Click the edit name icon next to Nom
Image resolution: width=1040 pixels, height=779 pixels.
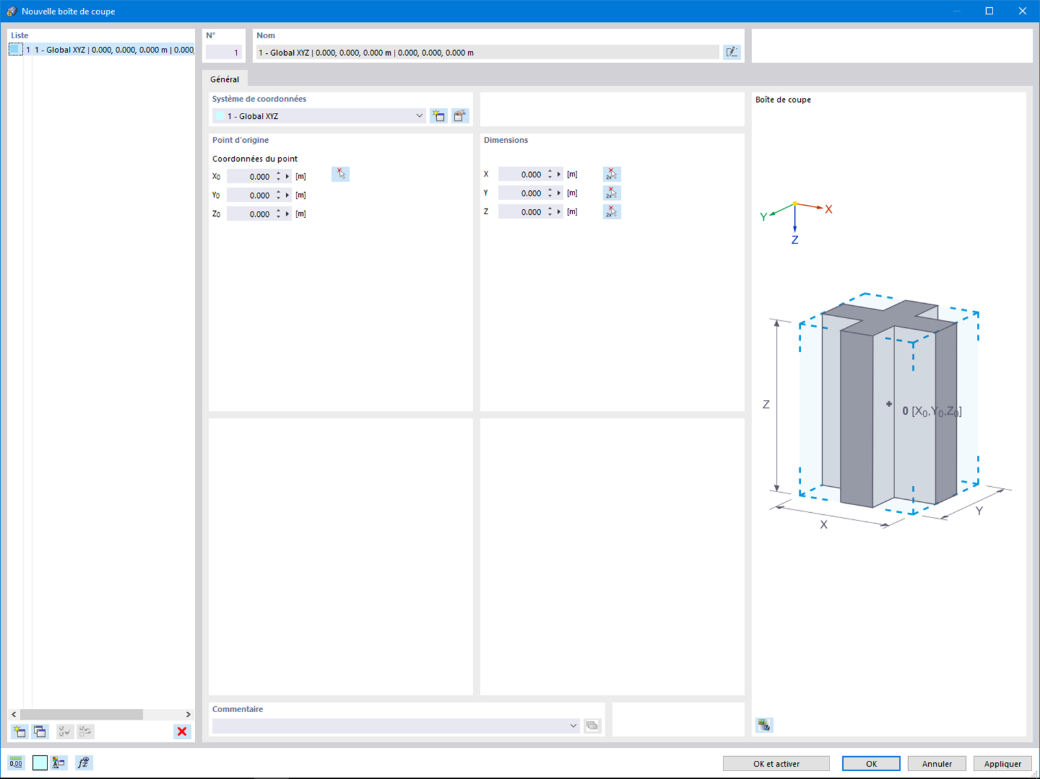pos(732,52)
